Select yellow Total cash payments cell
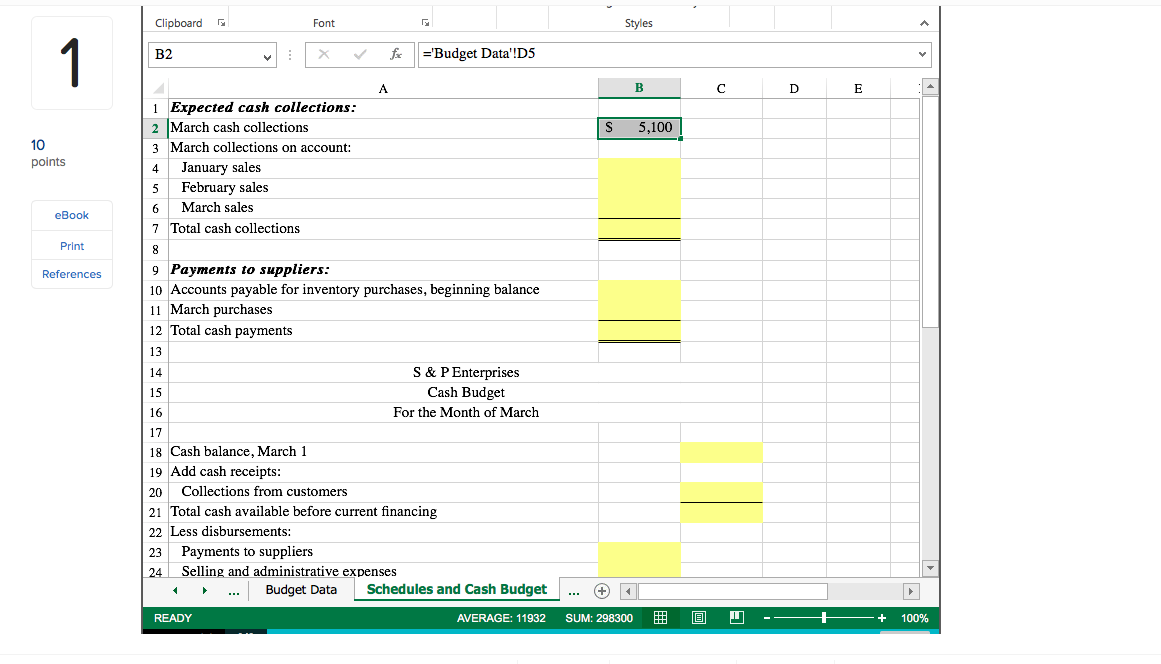Image resolution: width=1161 pixels, height=664 pixels. [639, 331]
